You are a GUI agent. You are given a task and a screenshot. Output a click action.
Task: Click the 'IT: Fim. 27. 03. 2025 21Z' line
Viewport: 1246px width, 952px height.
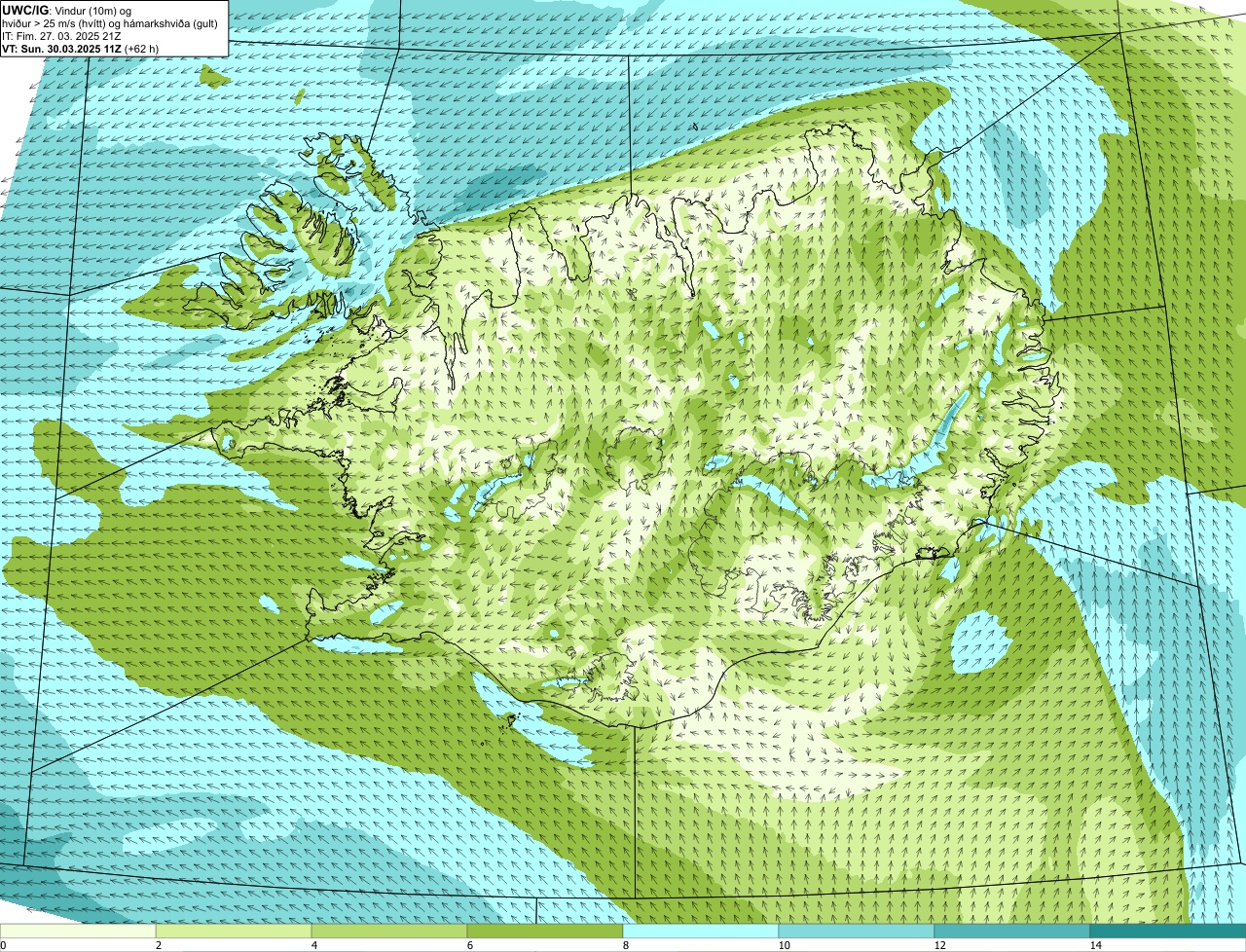[x=62, y=35]
